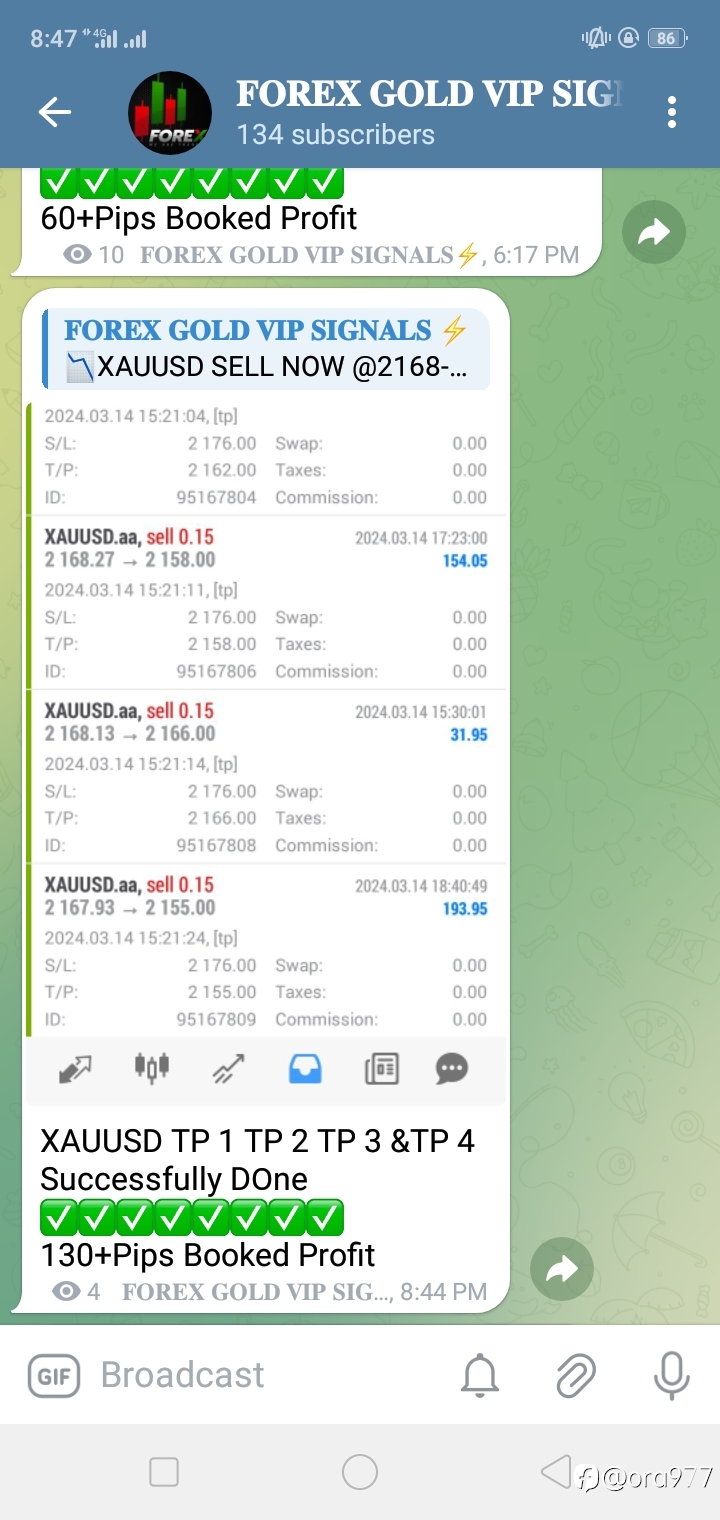Tap the Android recent apps square

pyautogui.click(x=164, y=1472)
